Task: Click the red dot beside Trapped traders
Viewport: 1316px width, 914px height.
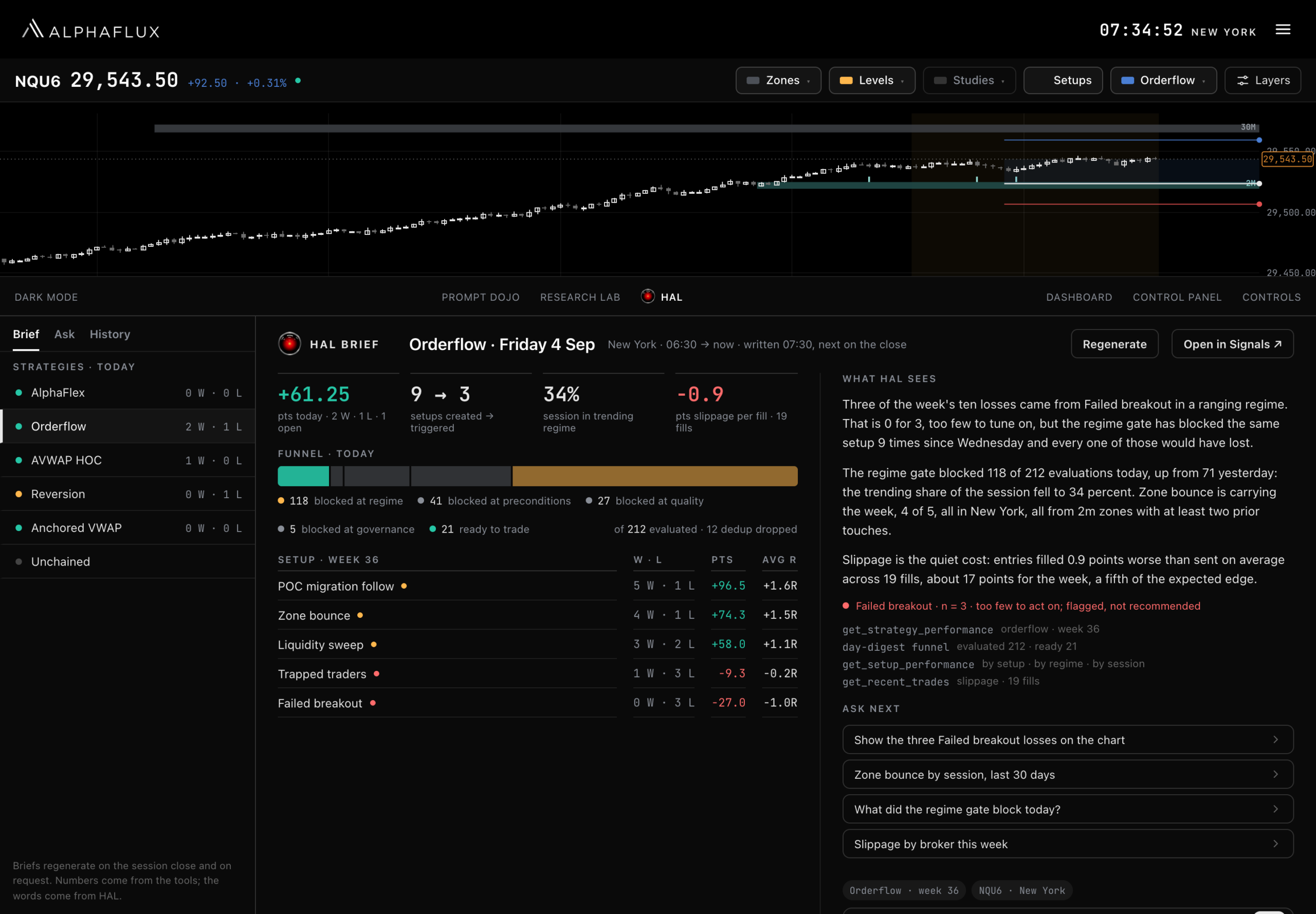Action: click(376, 673)
